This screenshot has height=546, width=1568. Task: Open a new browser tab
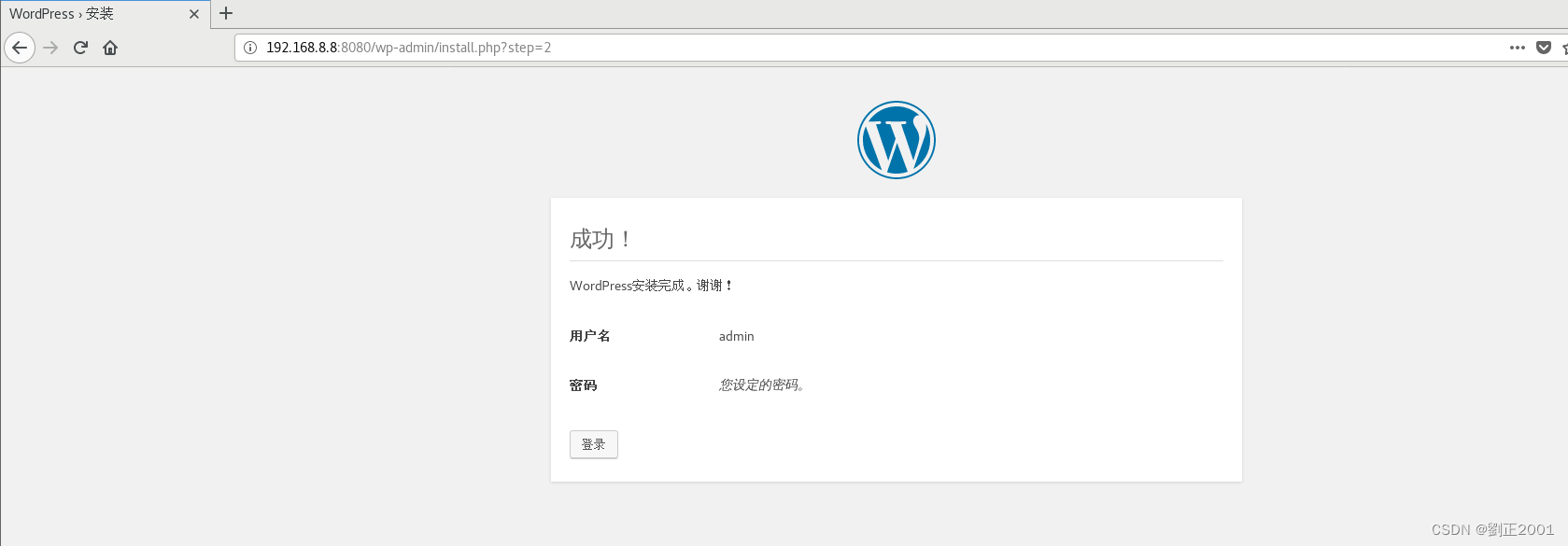pyautogui.click(x=226, y=13)
